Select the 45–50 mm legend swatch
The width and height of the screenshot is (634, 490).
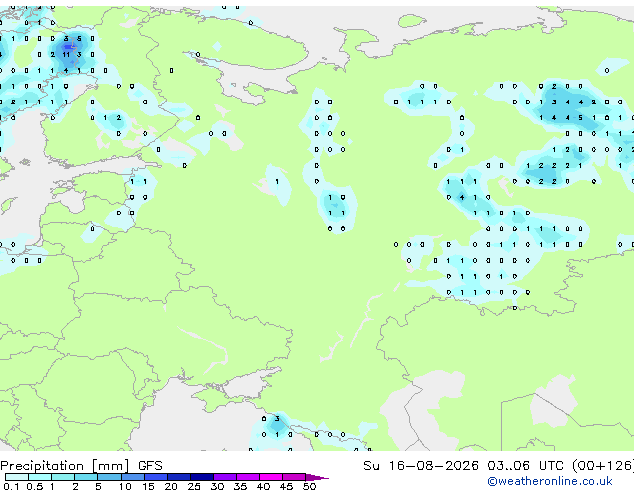coord(294,477)
